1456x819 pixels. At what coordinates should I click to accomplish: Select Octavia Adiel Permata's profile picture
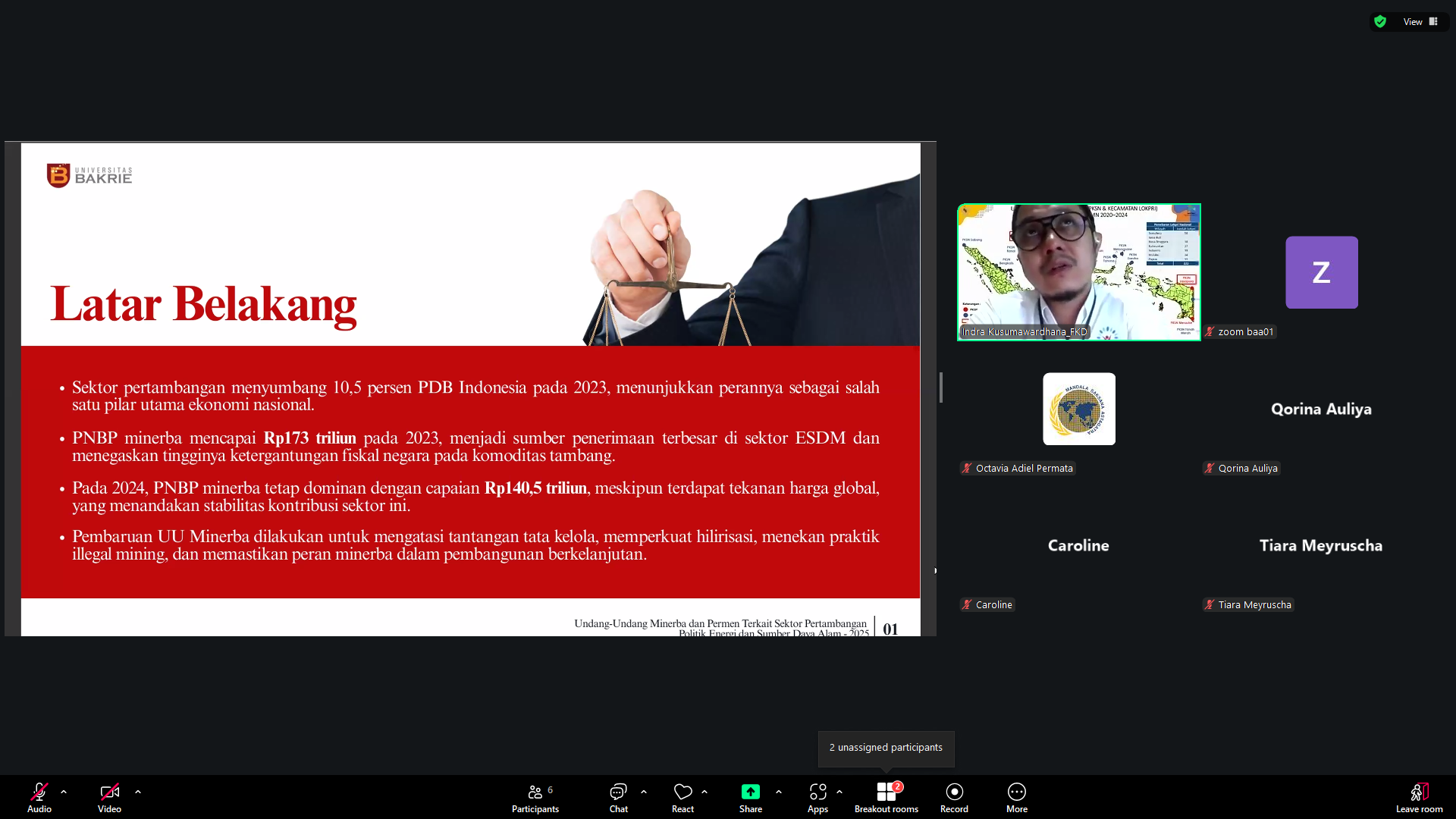click(x=1079, y=409)
